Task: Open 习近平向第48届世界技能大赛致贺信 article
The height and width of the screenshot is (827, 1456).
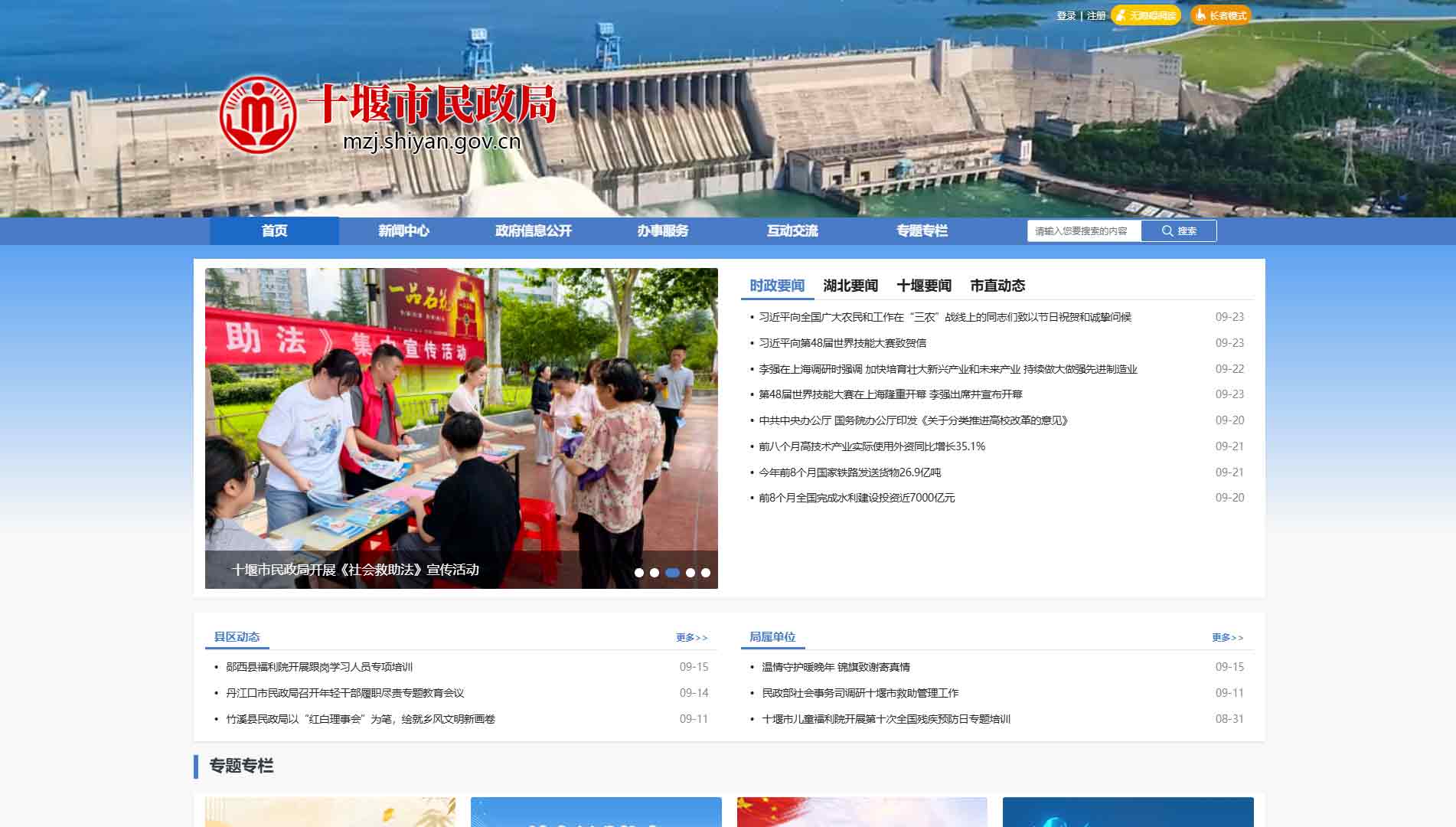Action: (842, 343)
